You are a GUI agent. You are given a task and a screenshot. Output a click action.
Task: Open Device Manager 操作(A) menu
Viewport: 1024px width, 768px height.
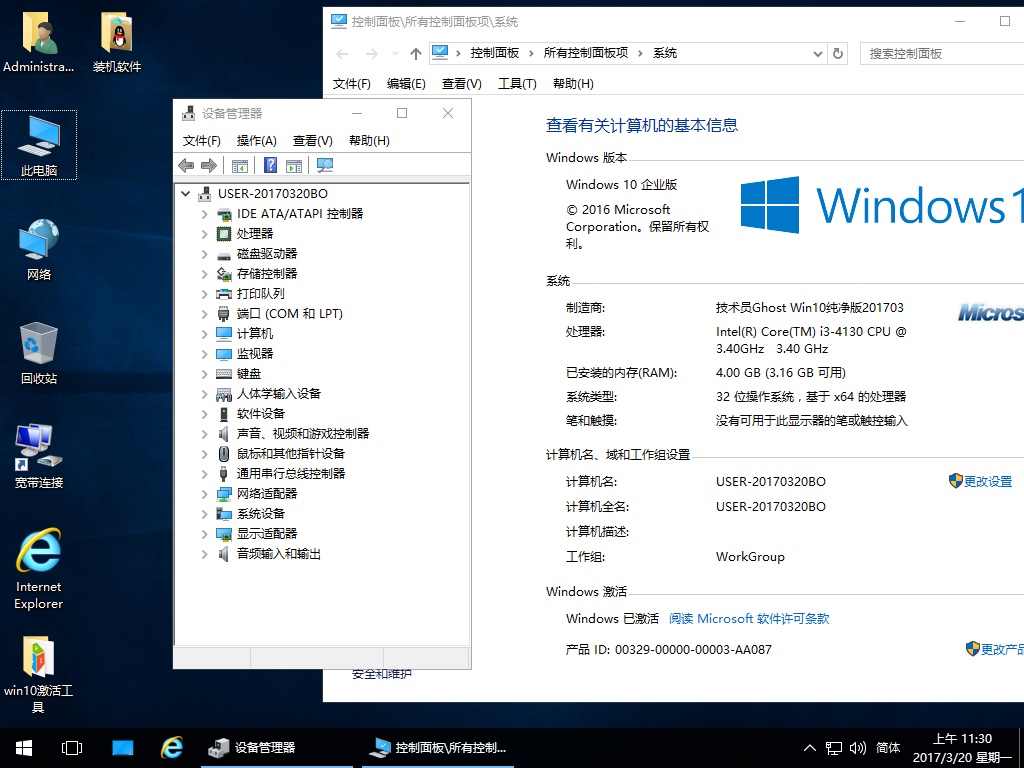tap(257, 140)
